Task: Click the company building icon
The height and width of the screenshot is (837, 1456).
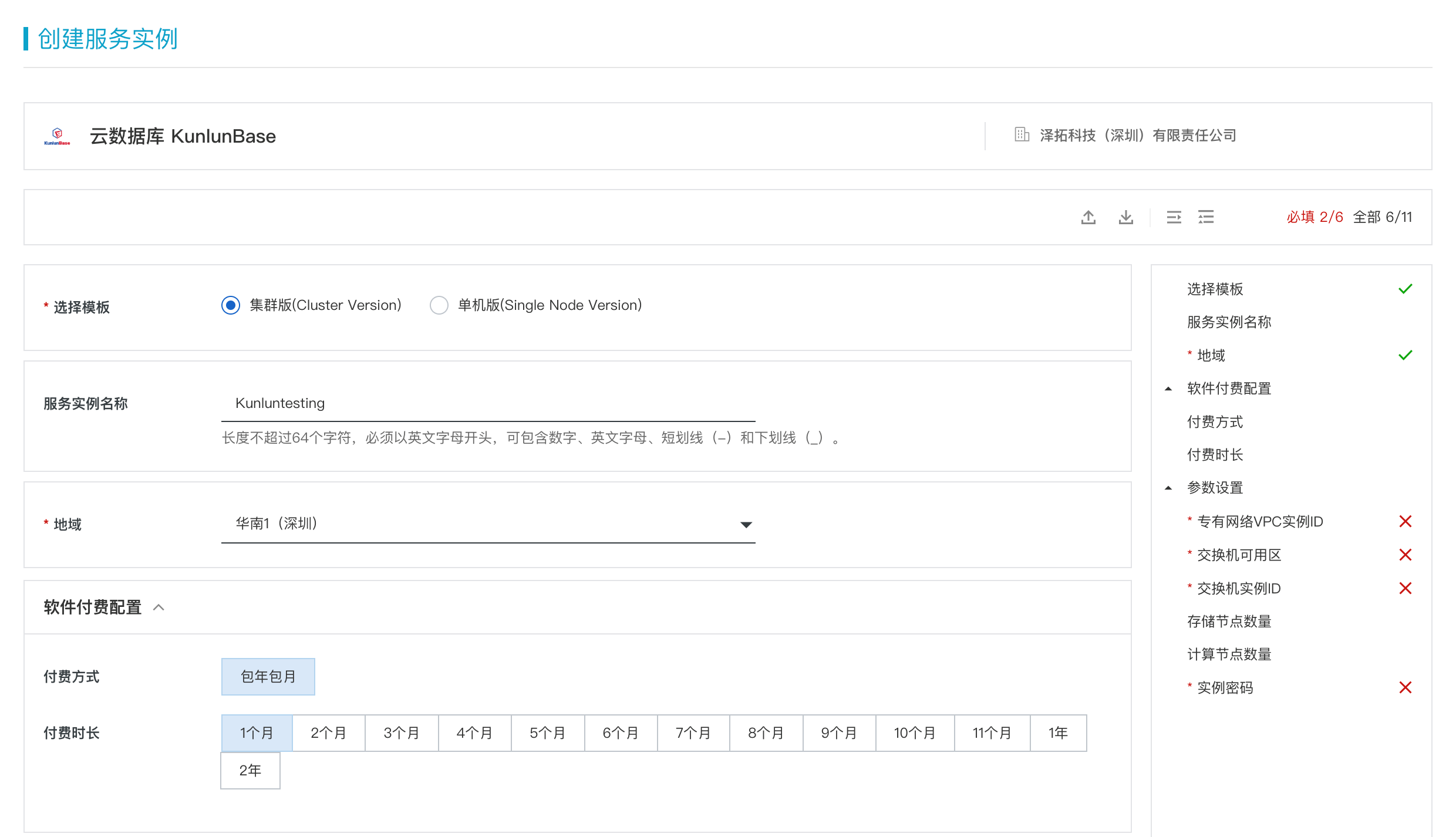Action: (1022, 135)
